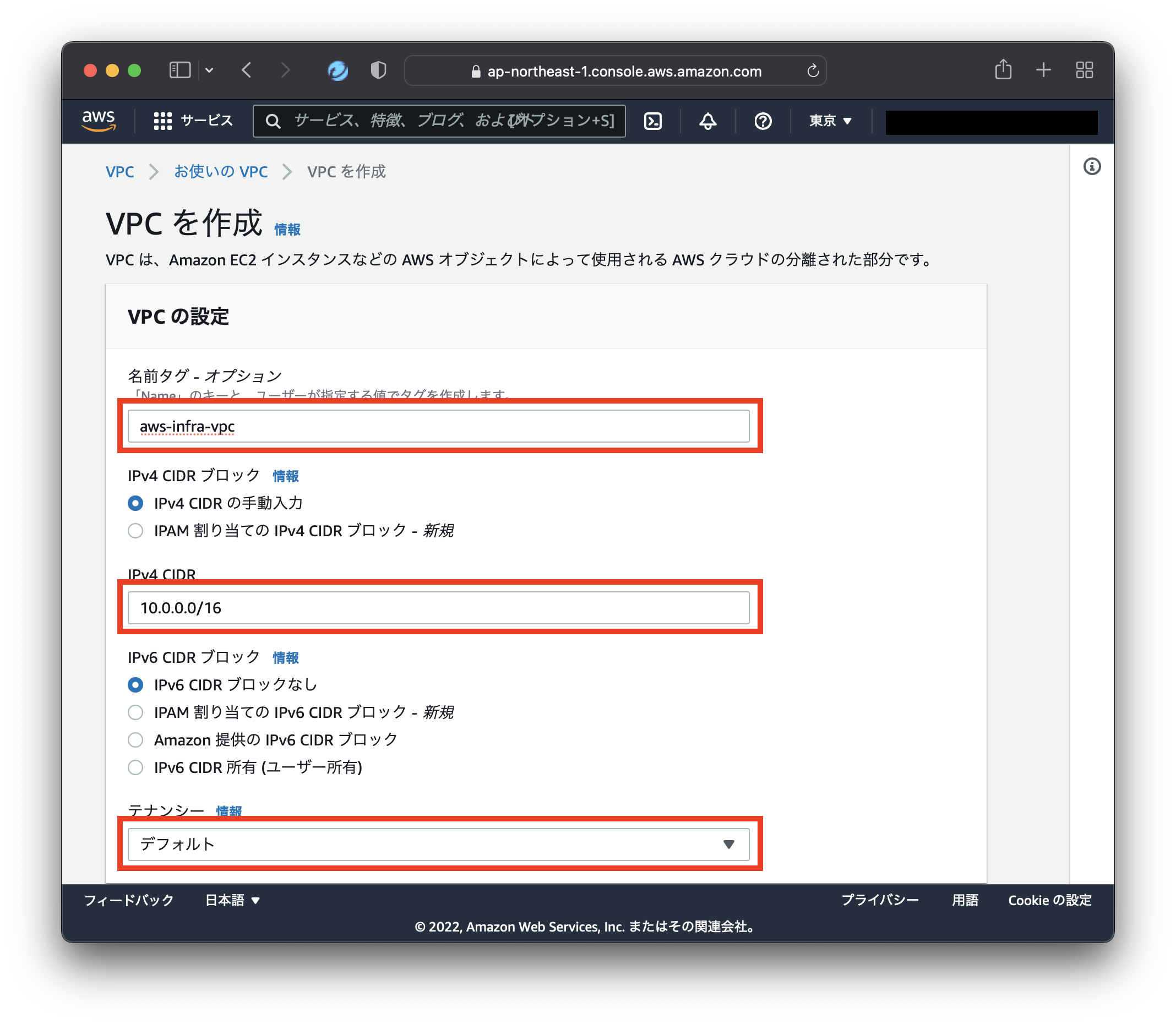The width and height of the screenshot is (1176, 1024).
Task: Open the info panel icon at right
Action: pyautogui.click(x=1091, y=166)
